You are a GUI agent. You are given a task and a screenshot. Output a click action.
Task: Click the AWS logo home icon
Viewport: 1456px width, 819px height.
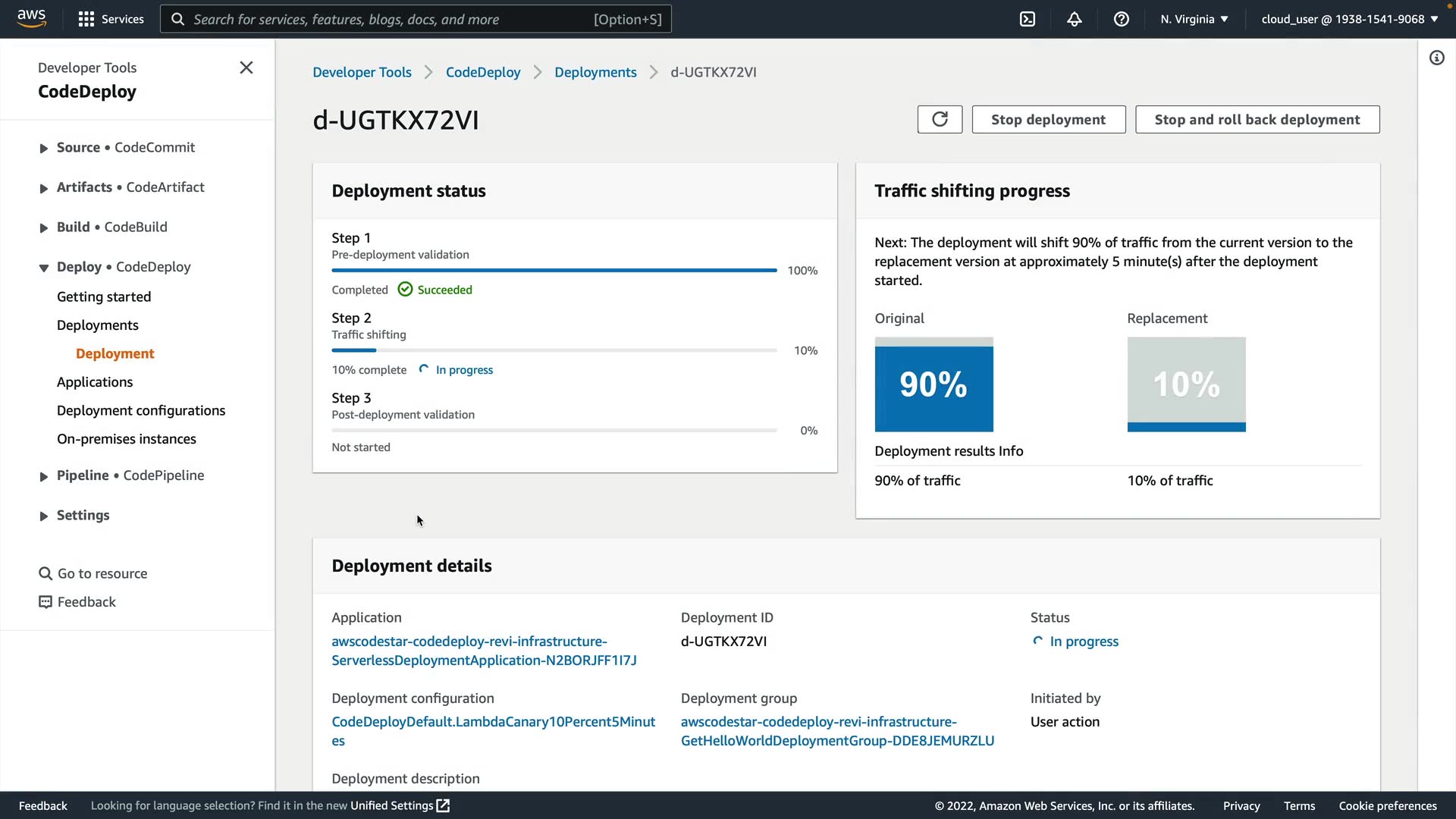[31, 18]
